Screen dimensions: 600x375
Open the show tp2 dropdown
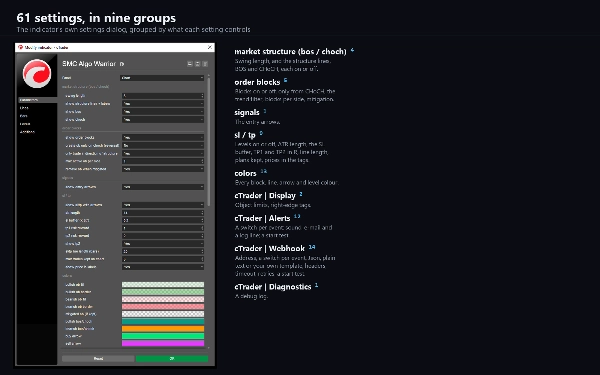coord(163,243)
